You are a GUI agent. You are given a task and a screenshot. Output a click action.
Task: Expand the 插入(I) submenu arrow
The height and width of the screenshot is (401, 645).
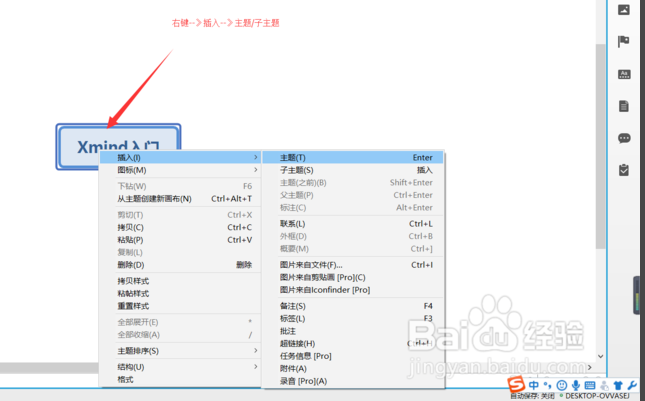point(255,157)
